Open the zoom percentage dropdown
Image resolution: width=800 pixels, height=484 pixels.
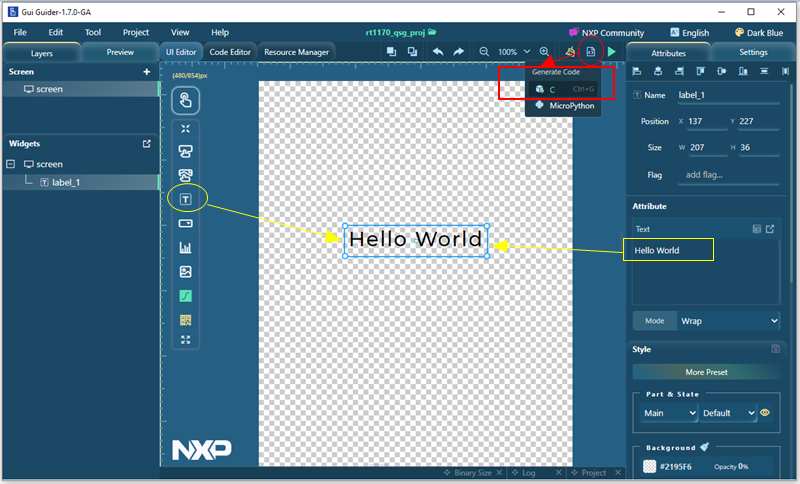coord(527,52)
